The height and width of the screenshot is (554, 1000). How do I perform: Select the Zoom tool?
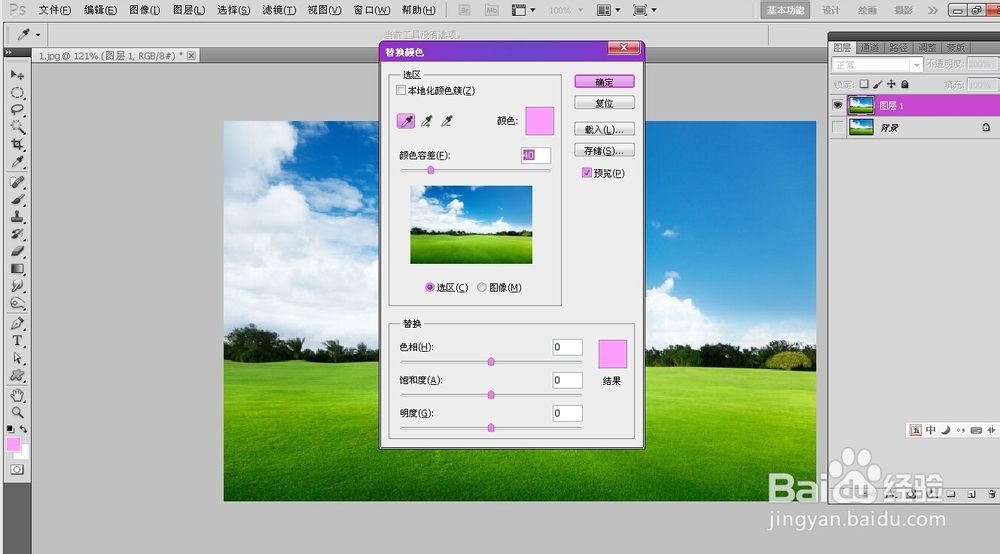17,412
